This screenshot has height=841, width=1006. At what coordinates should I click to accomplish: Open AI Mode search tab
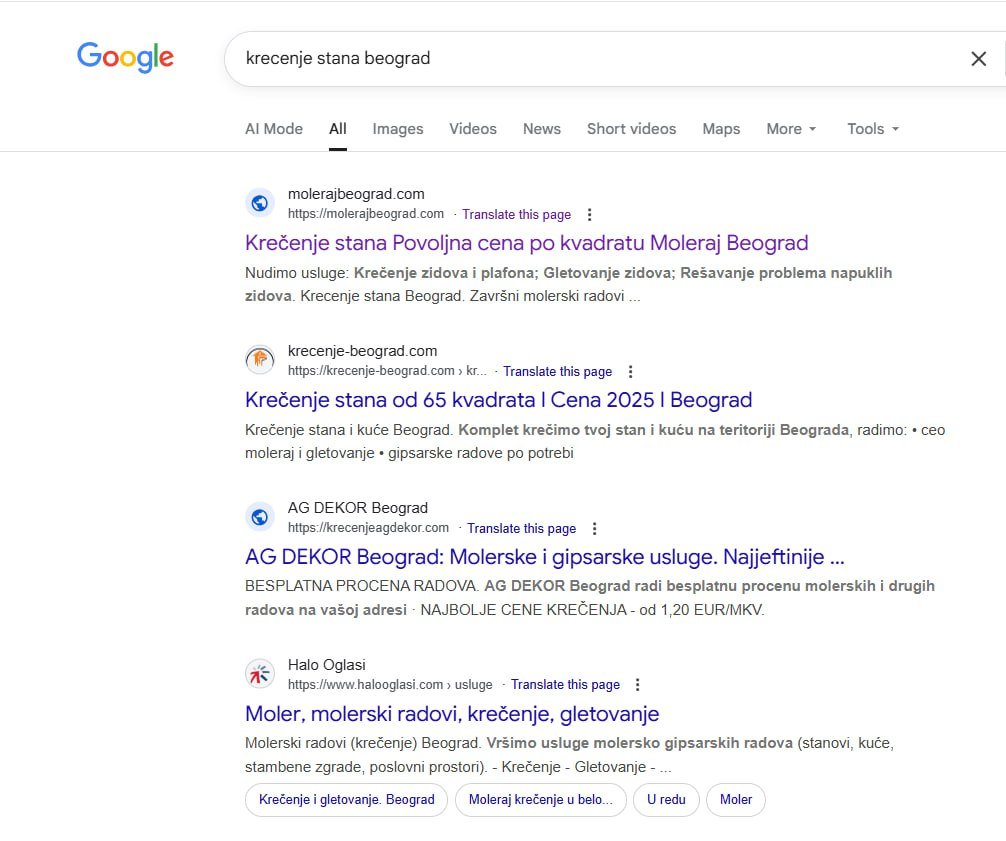coord(274,129)
